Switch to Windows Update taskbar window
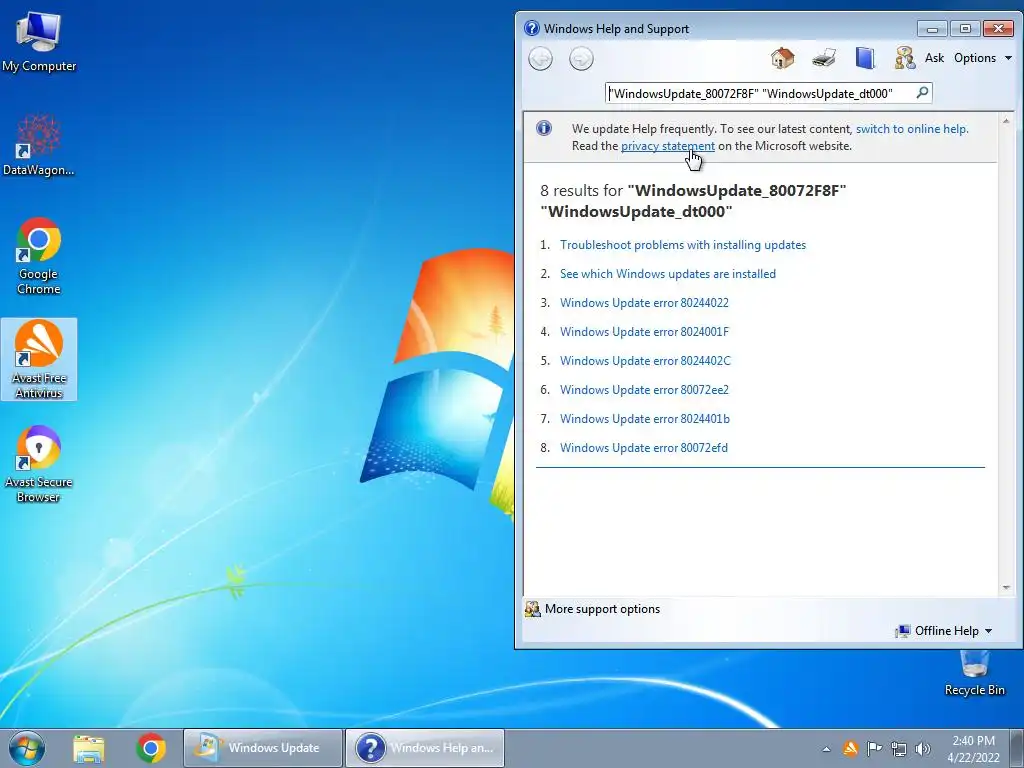This screenshot has width=1024, height=768. coord(263,748)
